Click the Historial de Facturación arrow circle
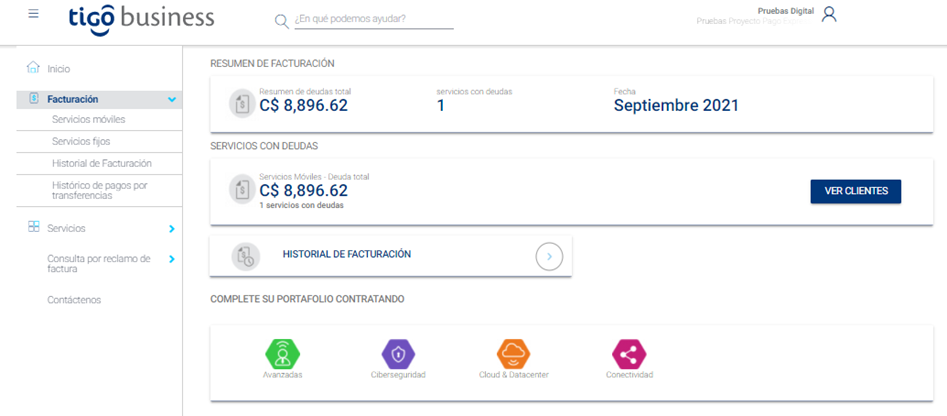947x416 pixels. [549, 257]
